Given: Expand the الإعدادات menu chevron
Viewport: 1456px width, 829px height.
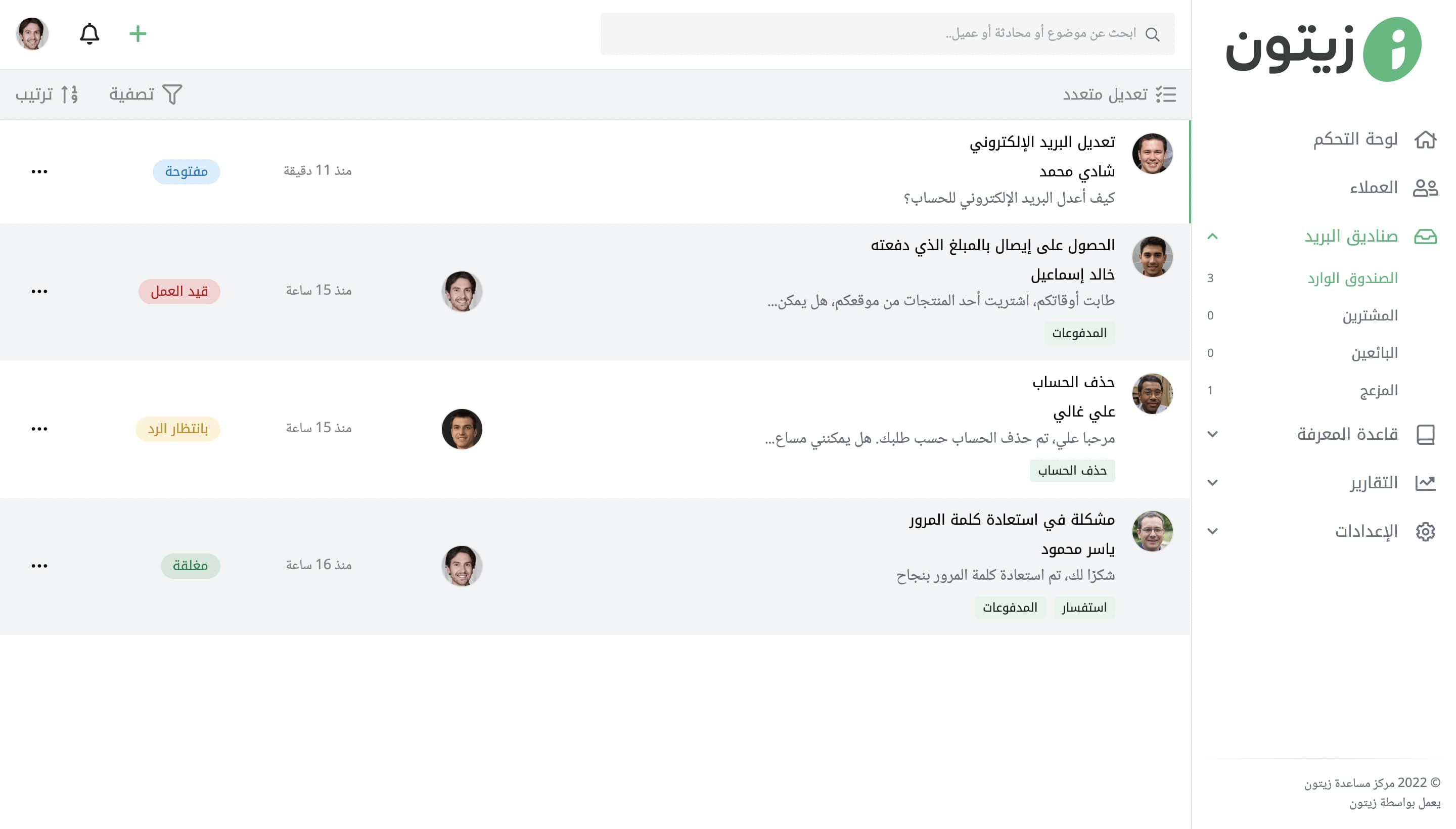Looking at the screenshot, I should (1212, 531).
